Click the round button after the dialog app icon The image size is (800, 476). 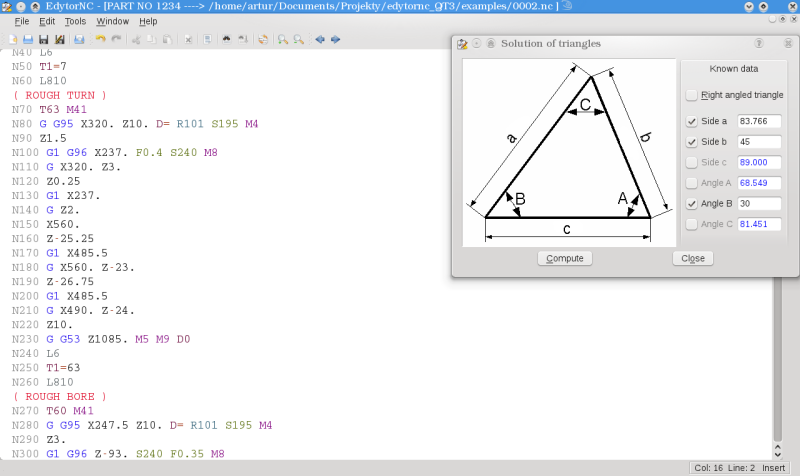(x=477, y=43)
